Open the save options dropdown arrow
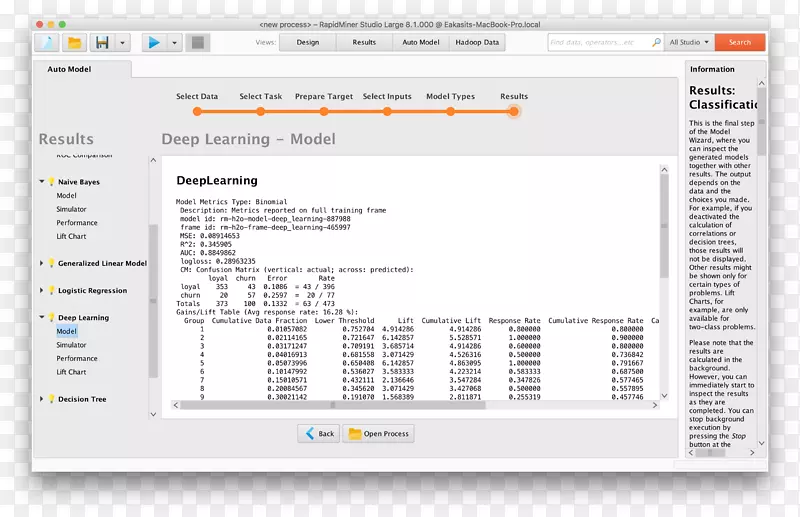Image resolution: width=800 pixels, height=517 pixels. (122, 43)
